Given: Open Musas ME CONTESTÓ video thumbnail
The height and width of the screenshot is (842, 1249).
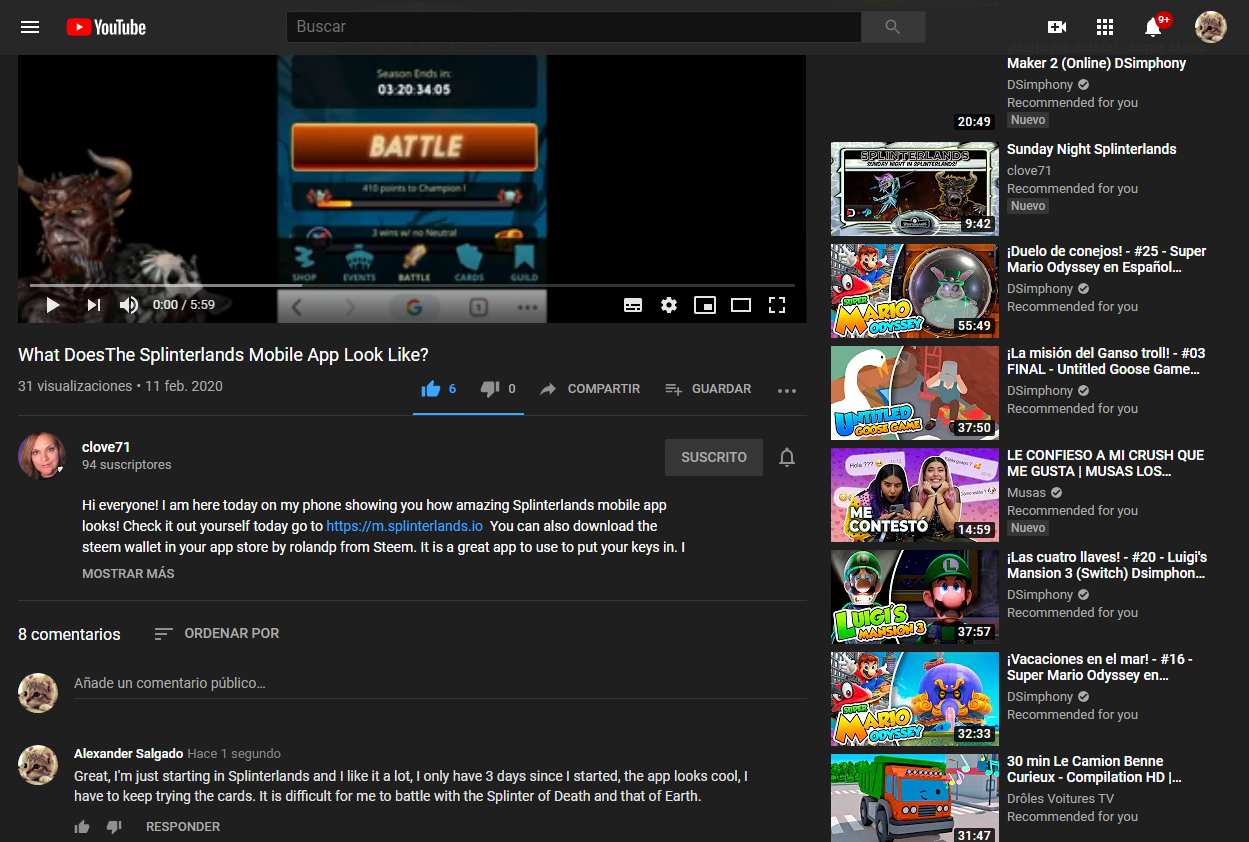Looking at the screenshot, I should 915,495.
